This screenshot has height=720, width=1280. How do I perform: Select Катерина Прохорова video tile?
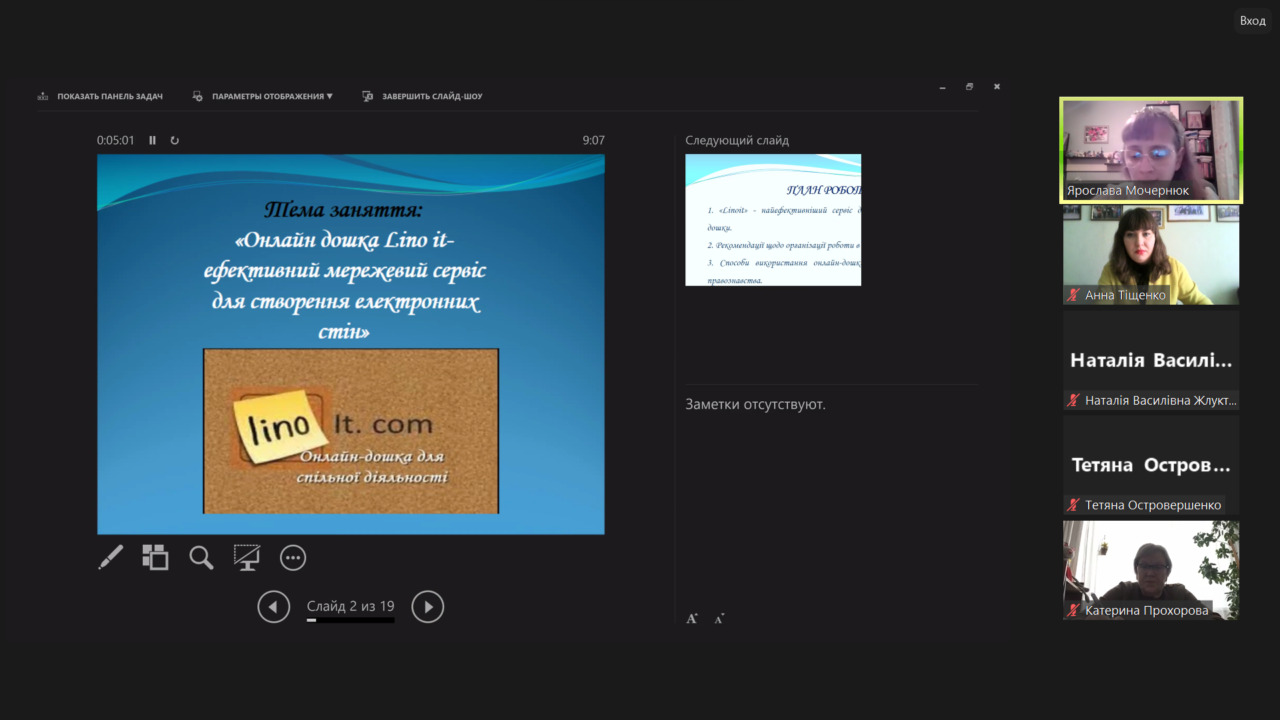point(1151,570)
